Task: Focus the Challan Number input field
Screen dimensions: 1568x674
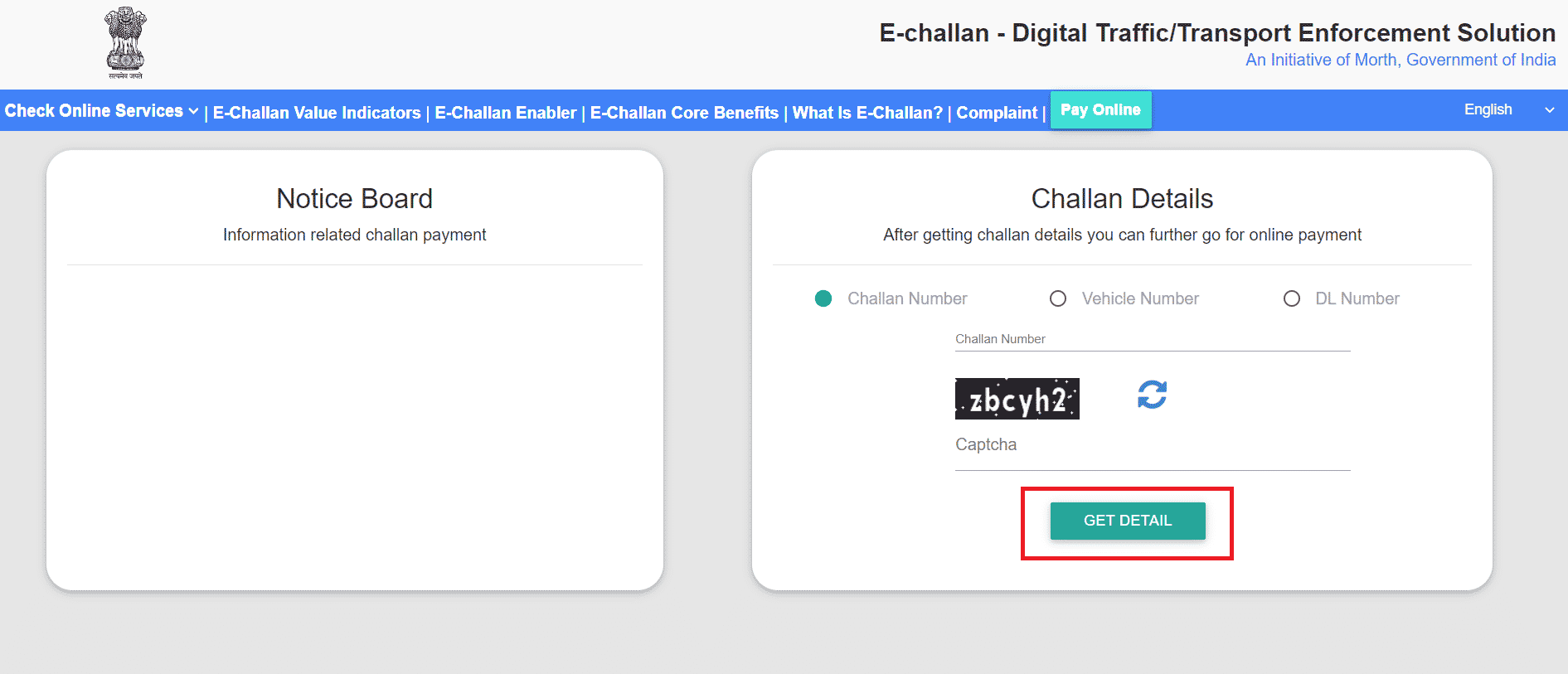Action: [x=1153, y=339]
